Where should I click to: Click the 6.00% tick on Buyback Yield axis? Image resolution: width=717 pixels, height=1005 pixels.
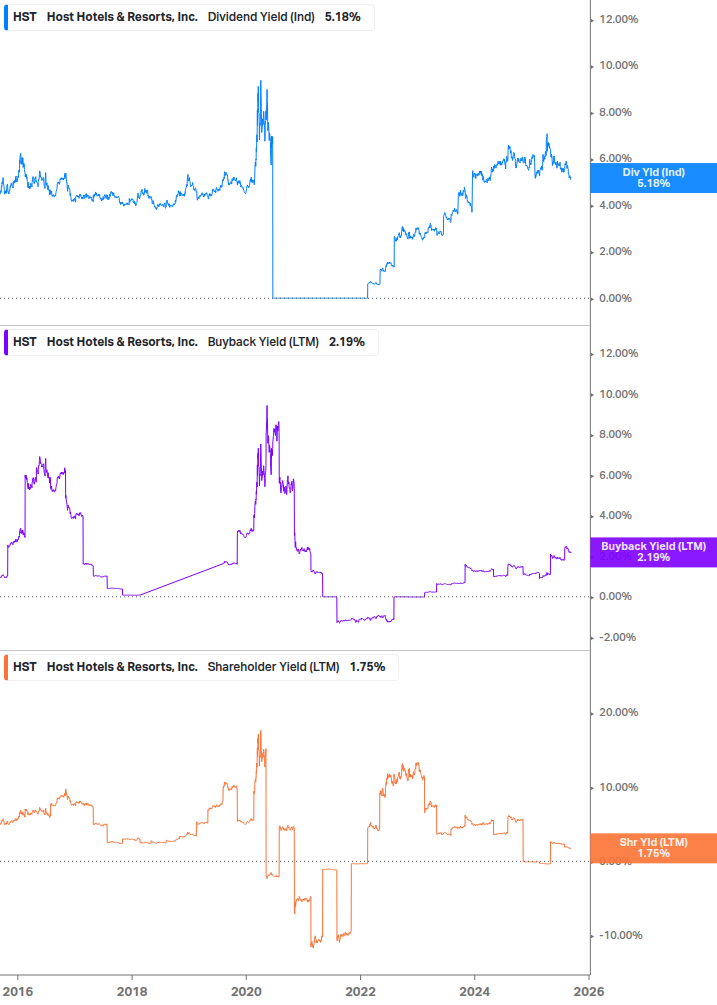[x=615, y=476]
